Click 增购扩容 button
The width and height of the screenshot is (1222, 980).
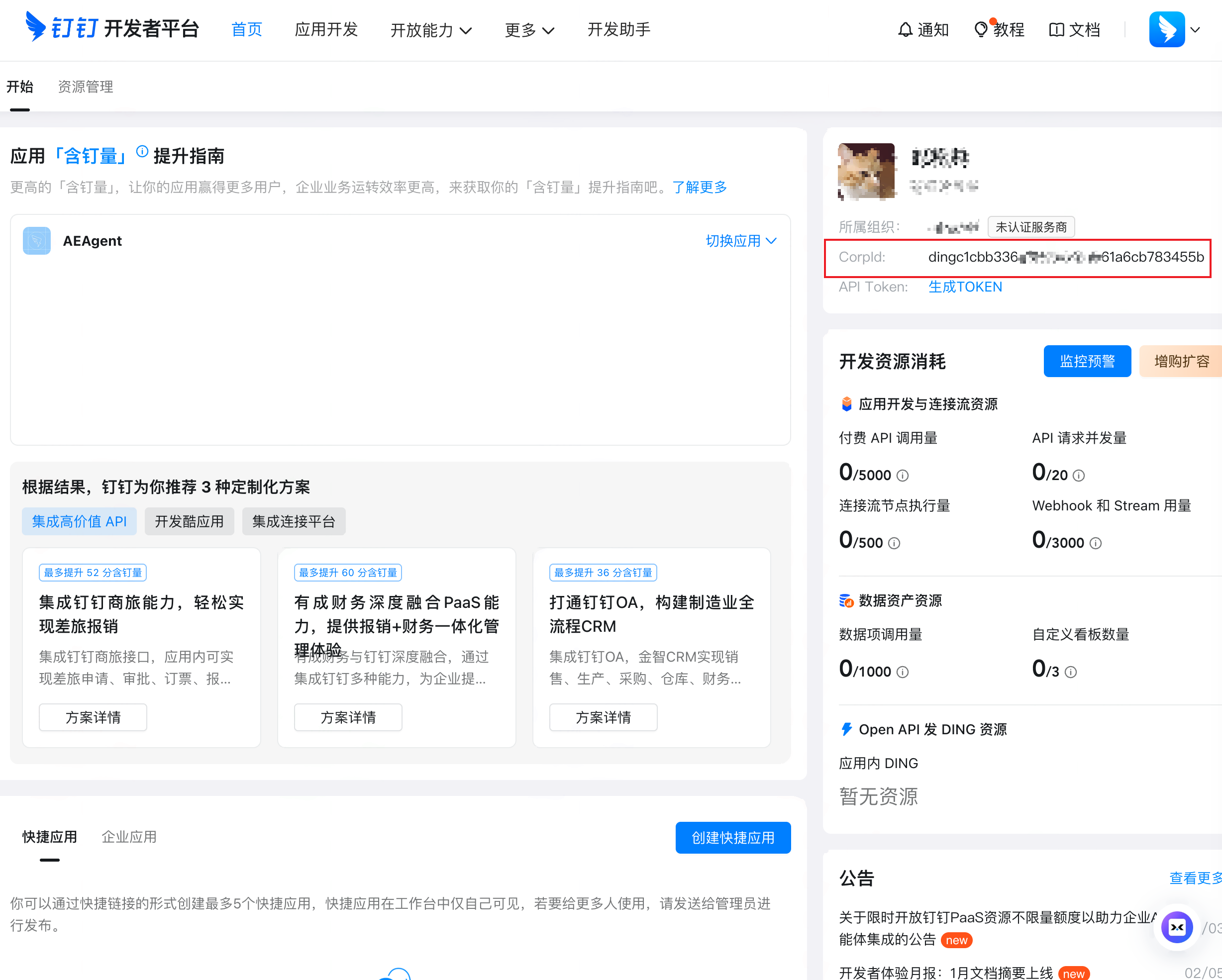click(x=1181, y=362)
